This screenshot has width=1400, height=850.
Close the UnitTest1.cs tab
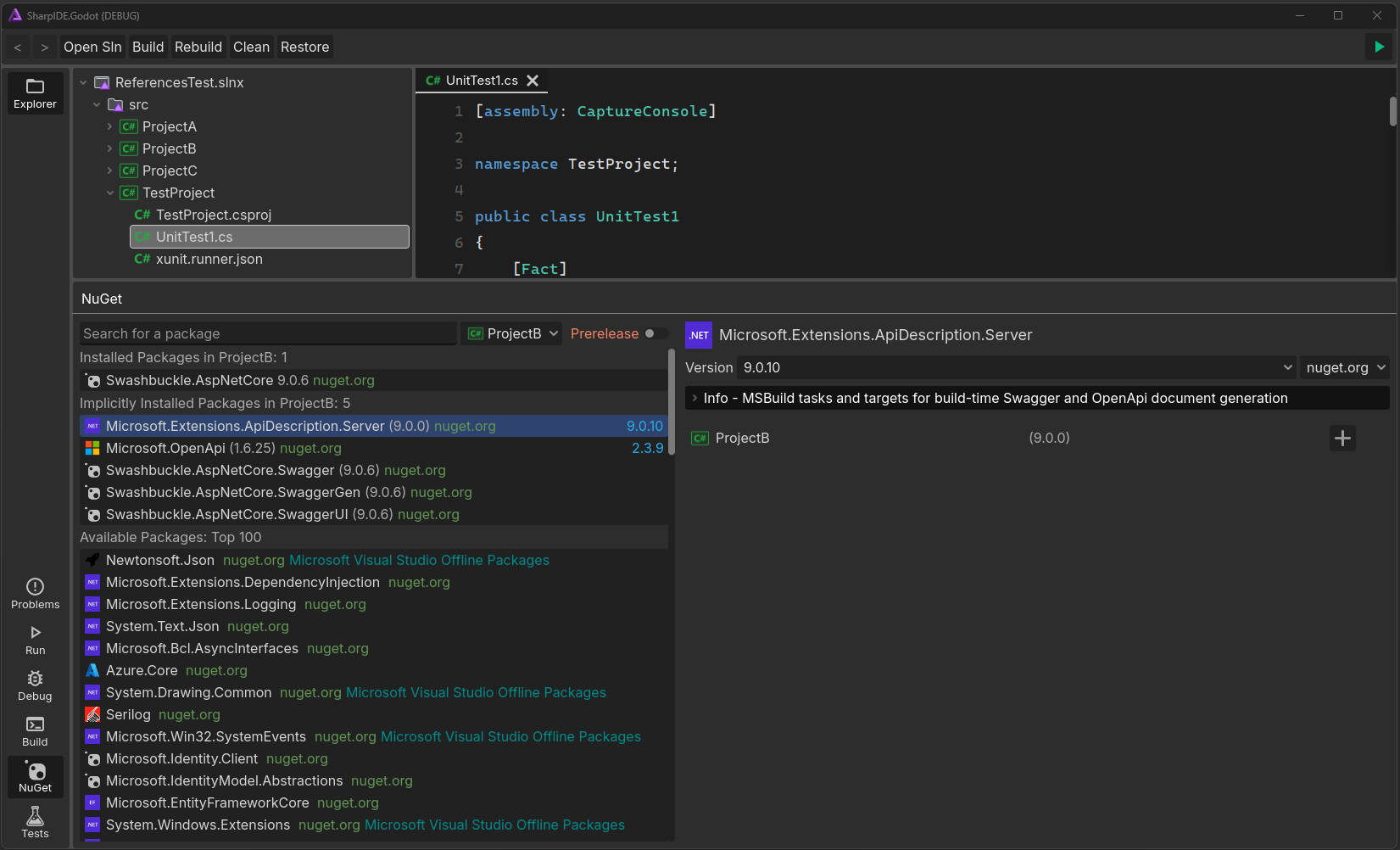pos(533,81)
